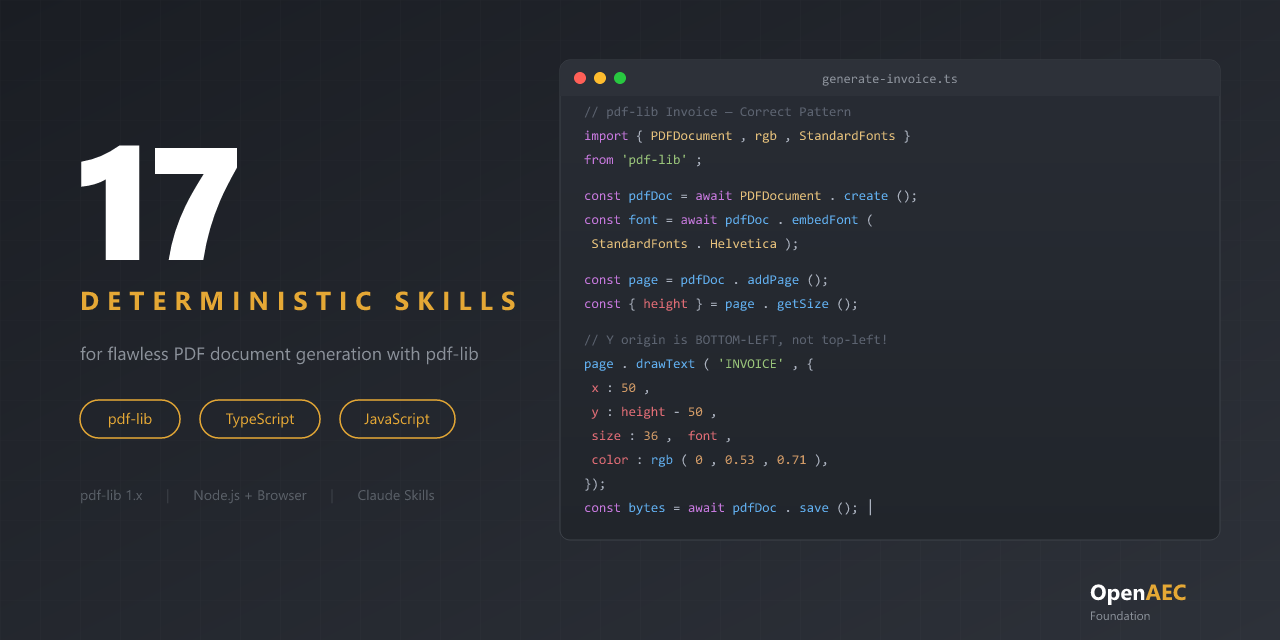The width and height of the screenshot is (1280, 640).
Task: Click the red traffic light circle
Action: (x=580, y=77)
